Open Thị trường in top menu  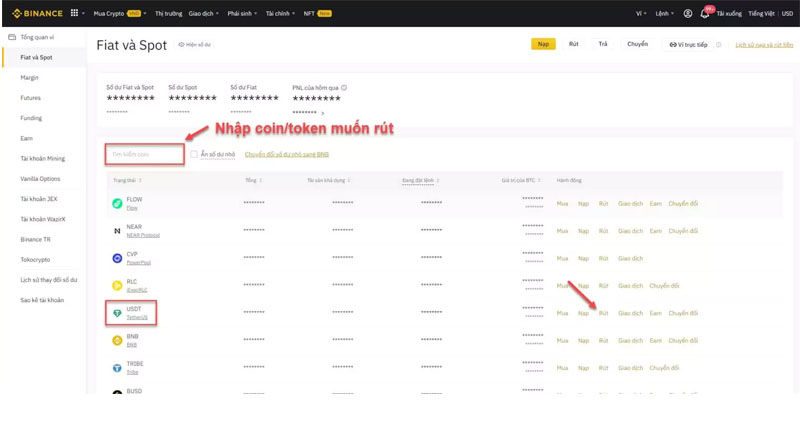point(168,13)
